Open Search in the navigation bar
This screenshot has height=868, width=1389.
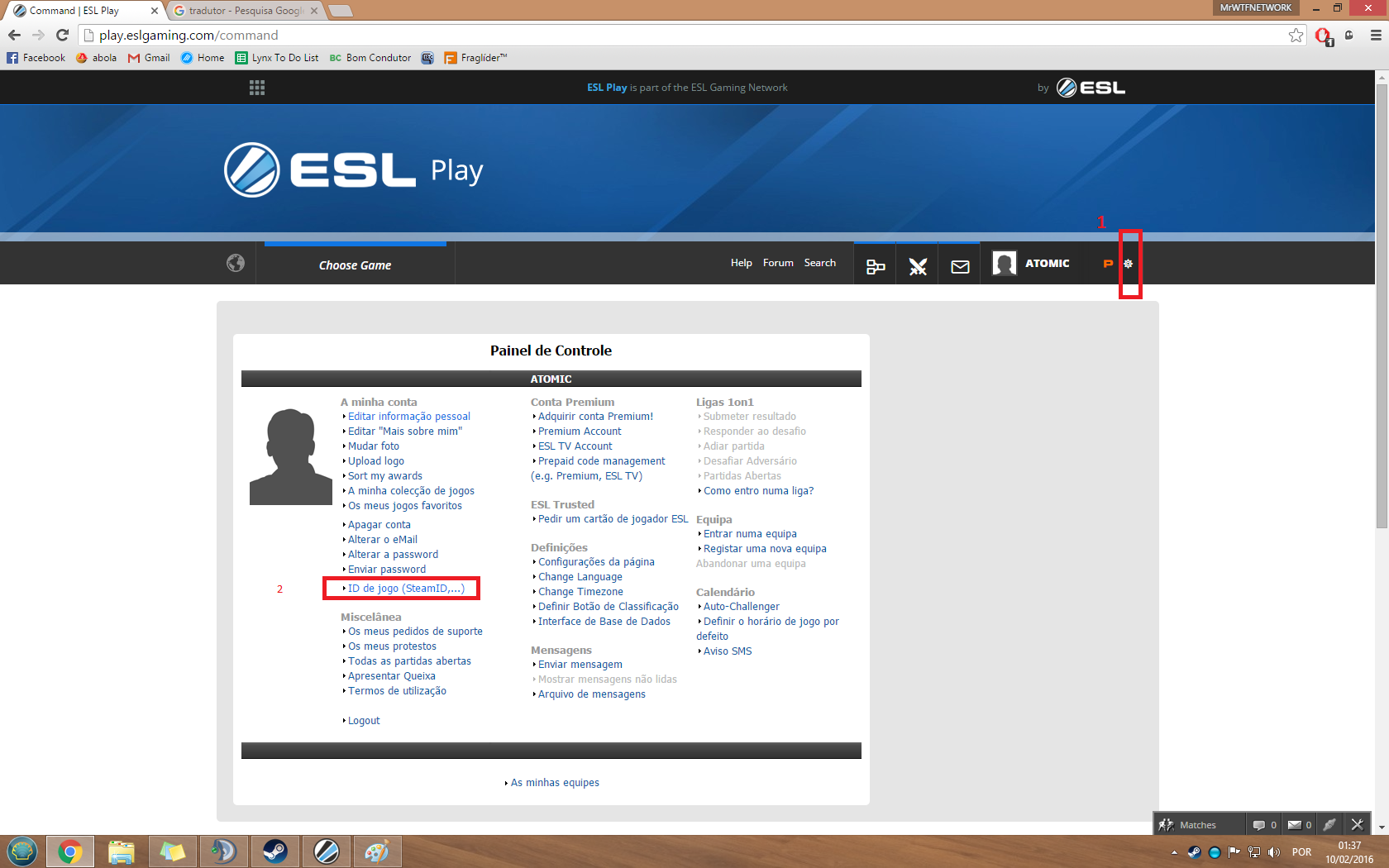820,263
